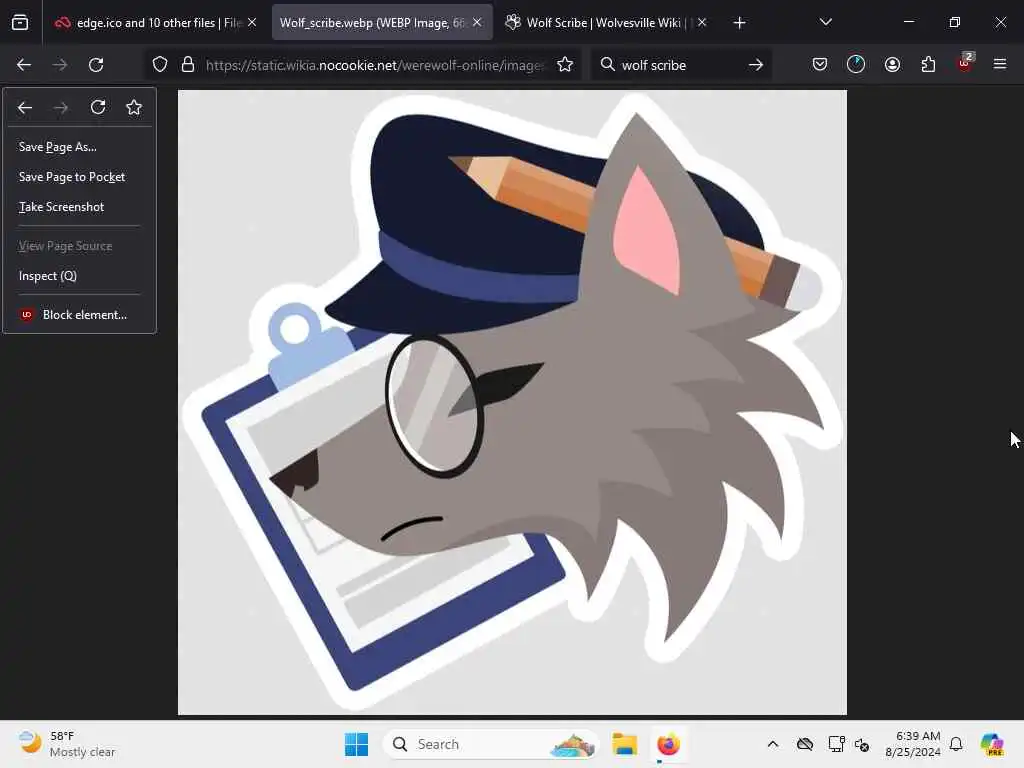Open the taskbar clock showing 6:39 AM
The image size is (1024, 768).
(x=913, y=744)
